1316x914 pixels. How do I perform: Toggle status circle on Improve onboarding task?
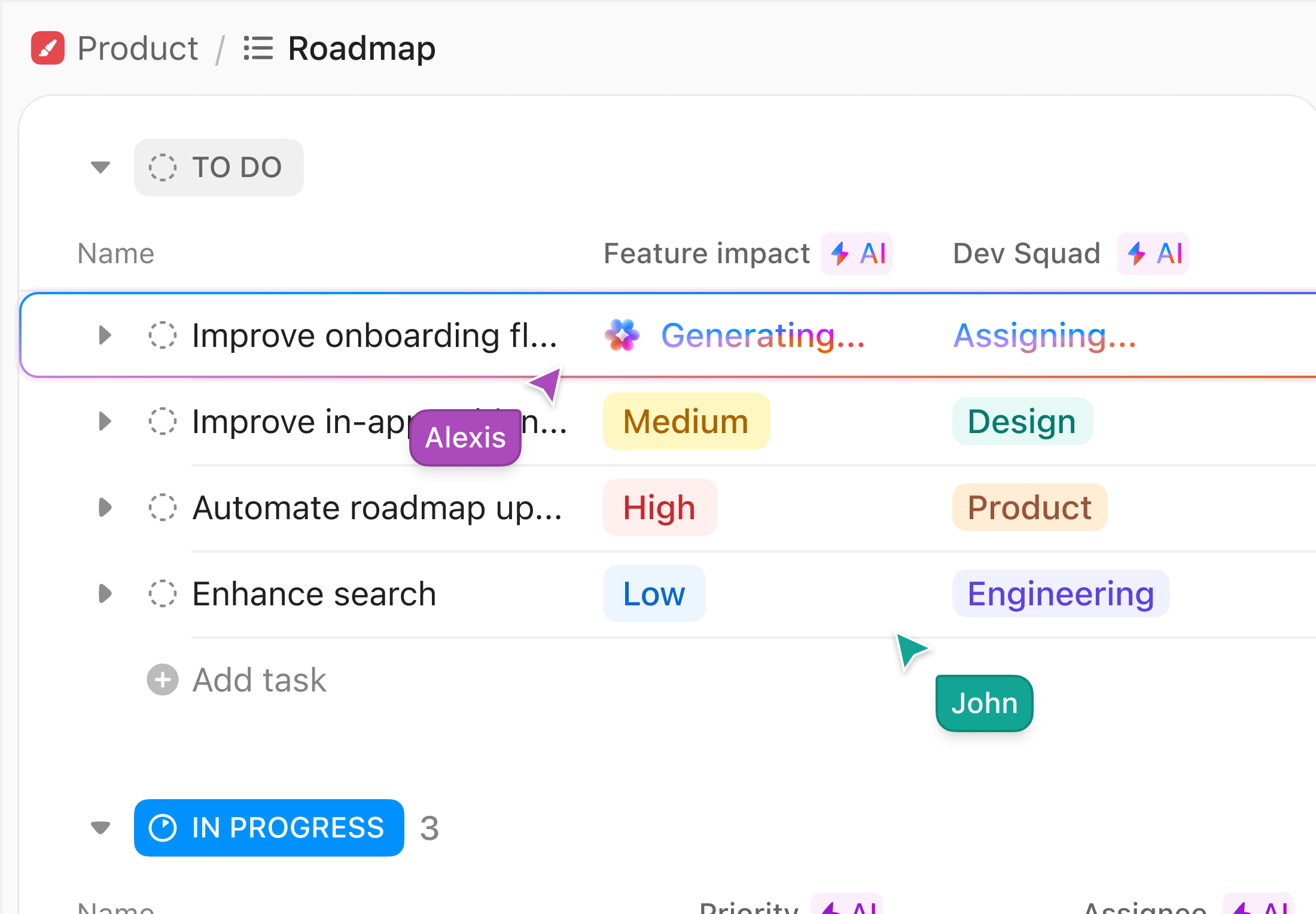click(x=162, y=335)
